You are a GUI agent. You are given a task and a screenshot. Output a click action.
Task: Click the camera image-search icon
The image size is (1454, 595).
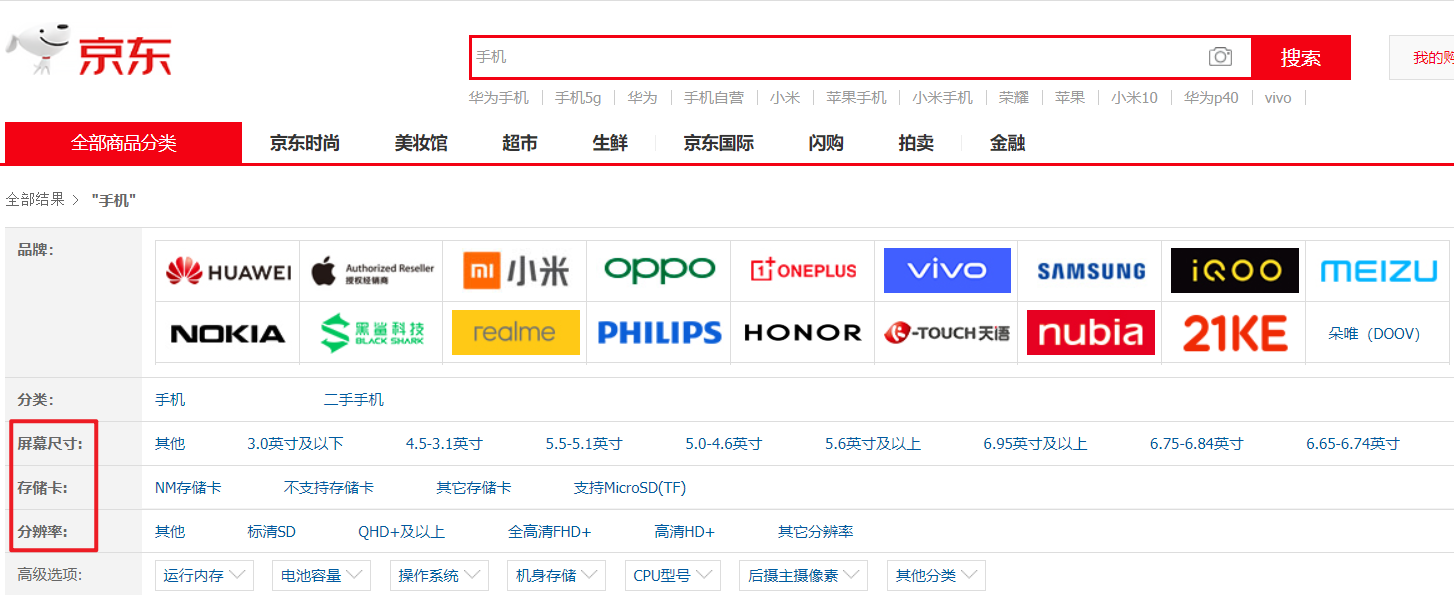pyautogui.click(x=1220, y=57)
